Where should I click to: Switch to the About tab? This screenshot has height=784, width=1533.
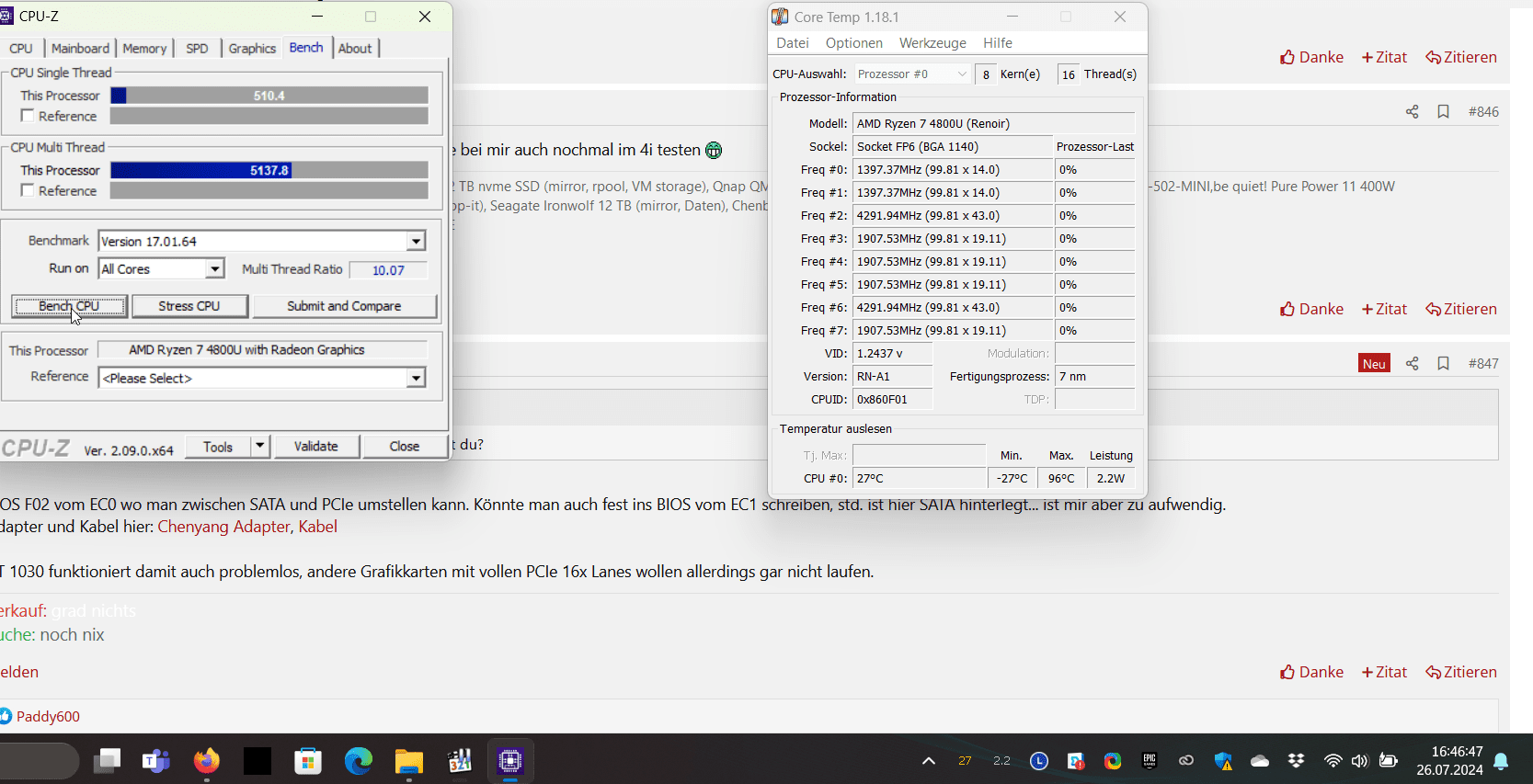point(355,48)
